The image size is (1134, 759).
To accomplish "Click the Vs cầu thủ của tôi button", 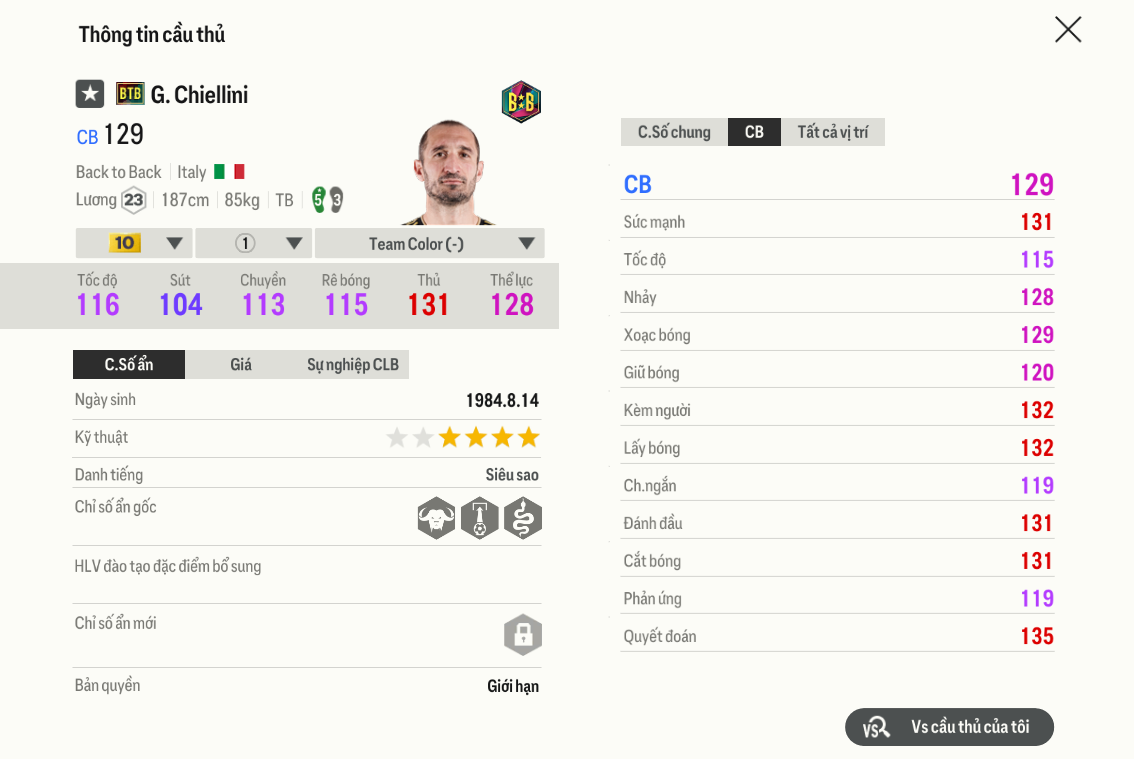I will [949, 727].
